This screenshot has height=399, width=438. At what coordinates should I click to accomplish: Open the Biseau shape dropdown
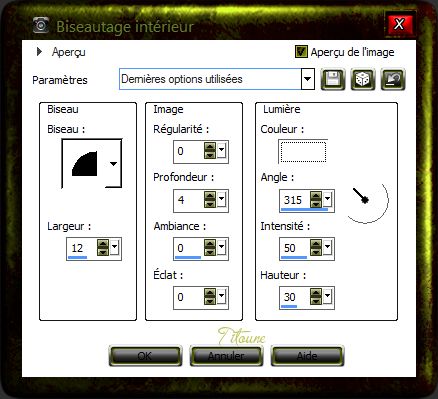pos(113,164)
